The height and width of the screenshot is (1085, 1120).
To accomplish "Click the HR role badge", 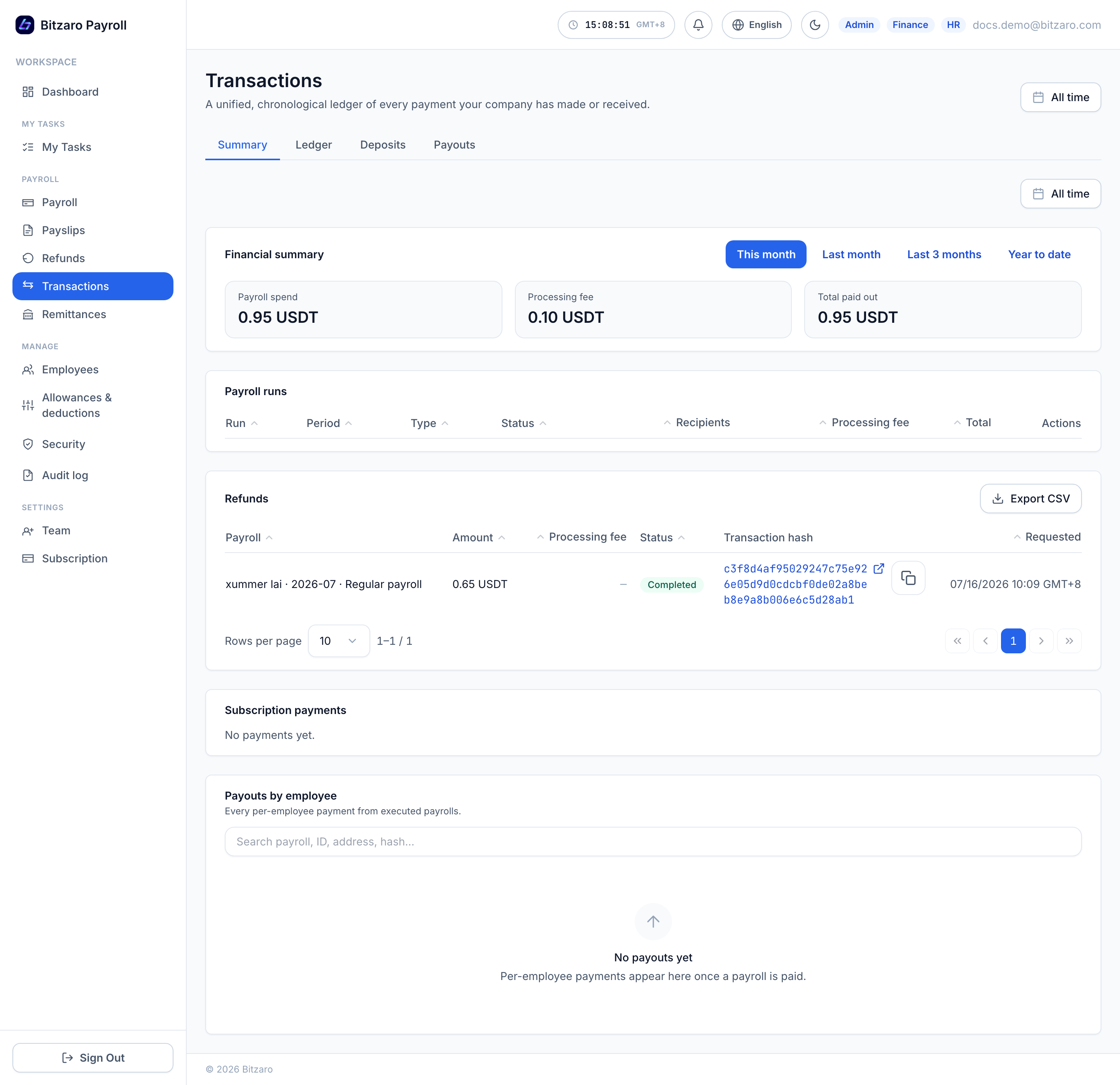I will [x=953, y=24].
